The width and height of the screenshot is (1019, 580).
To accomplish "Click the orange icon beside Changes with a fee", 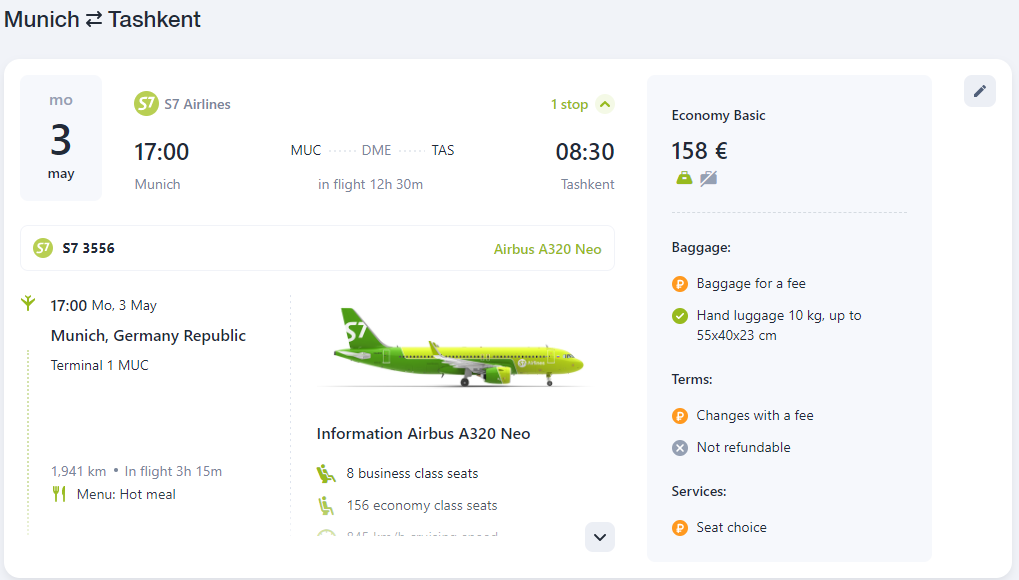I will [x=680, y=416].
